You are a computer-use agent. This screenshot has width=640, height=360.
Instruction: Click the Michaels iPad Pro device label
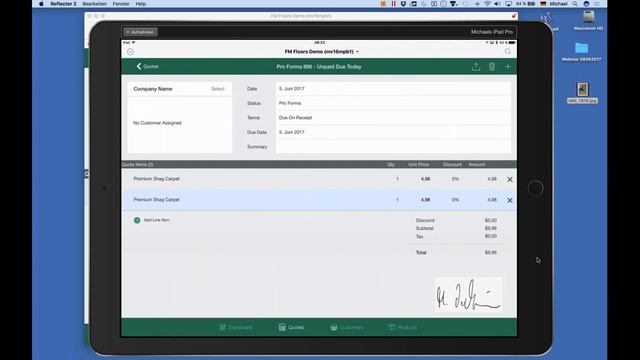click(492, 32)
